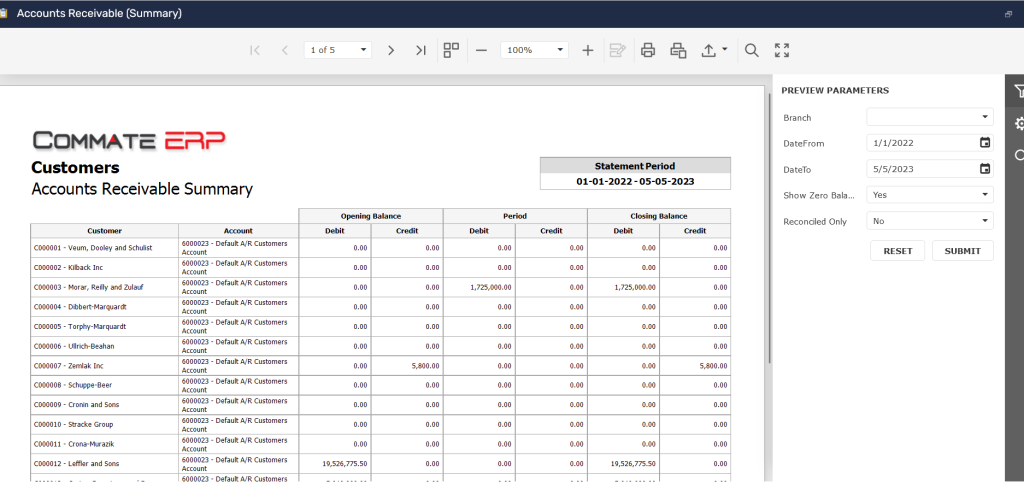Select customer 'C000009 - Cronin and Sons'
This screenshot has height=500, width=1024.
(x=76, y=405)
